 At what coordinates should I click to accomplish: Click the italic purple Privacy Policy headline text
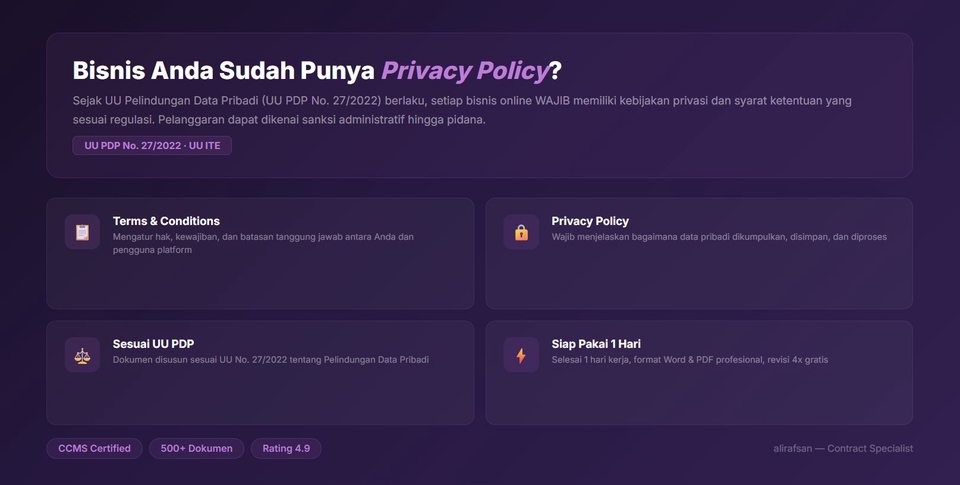click(465, 71)
